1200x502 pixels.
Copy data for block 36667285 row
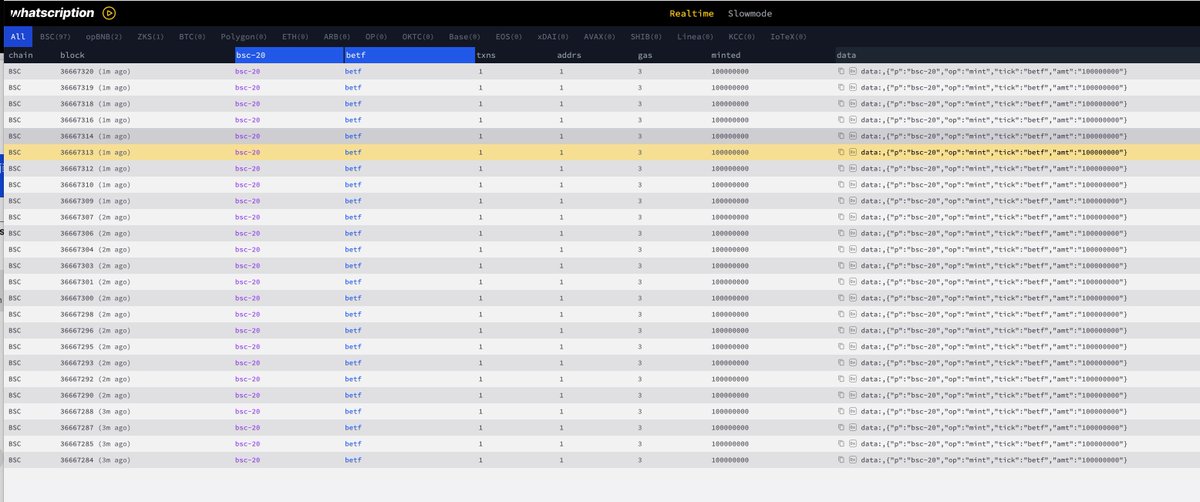pyautogui.click(x=841, y=443)
